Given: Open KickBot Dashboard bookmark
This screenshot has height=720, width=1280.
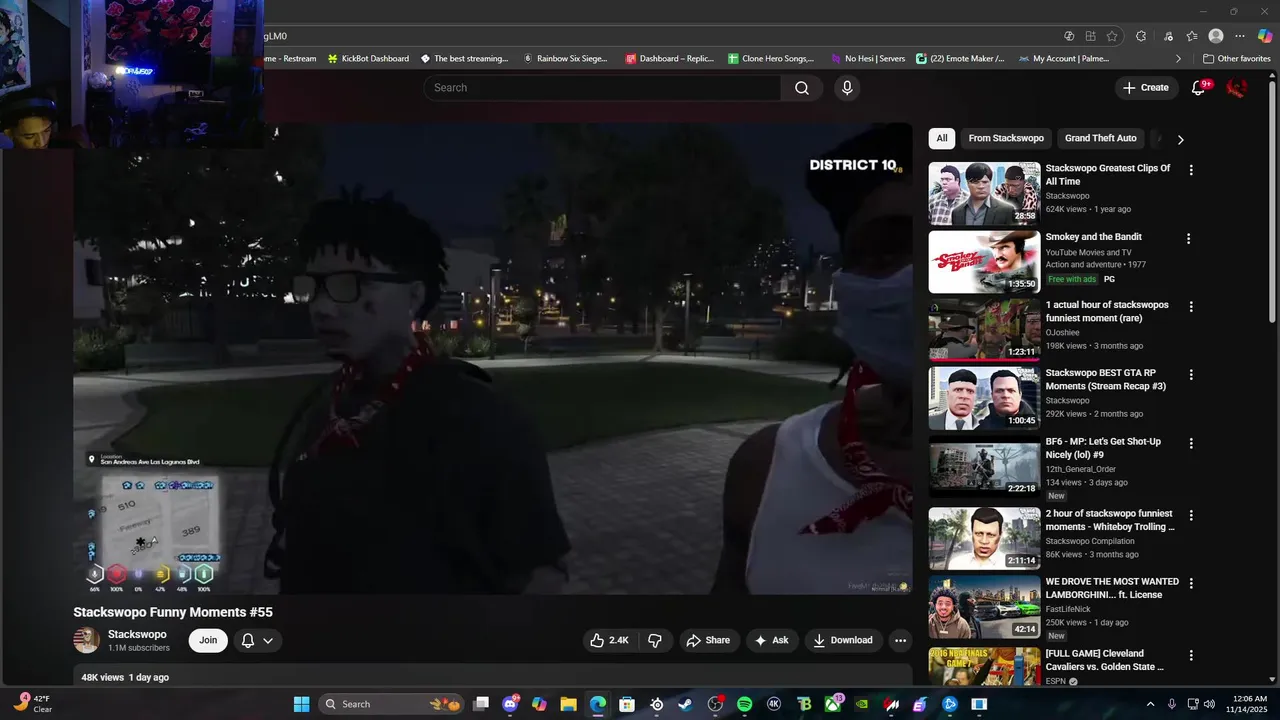Looking at the screenshot, I should [x=368, y=59].
